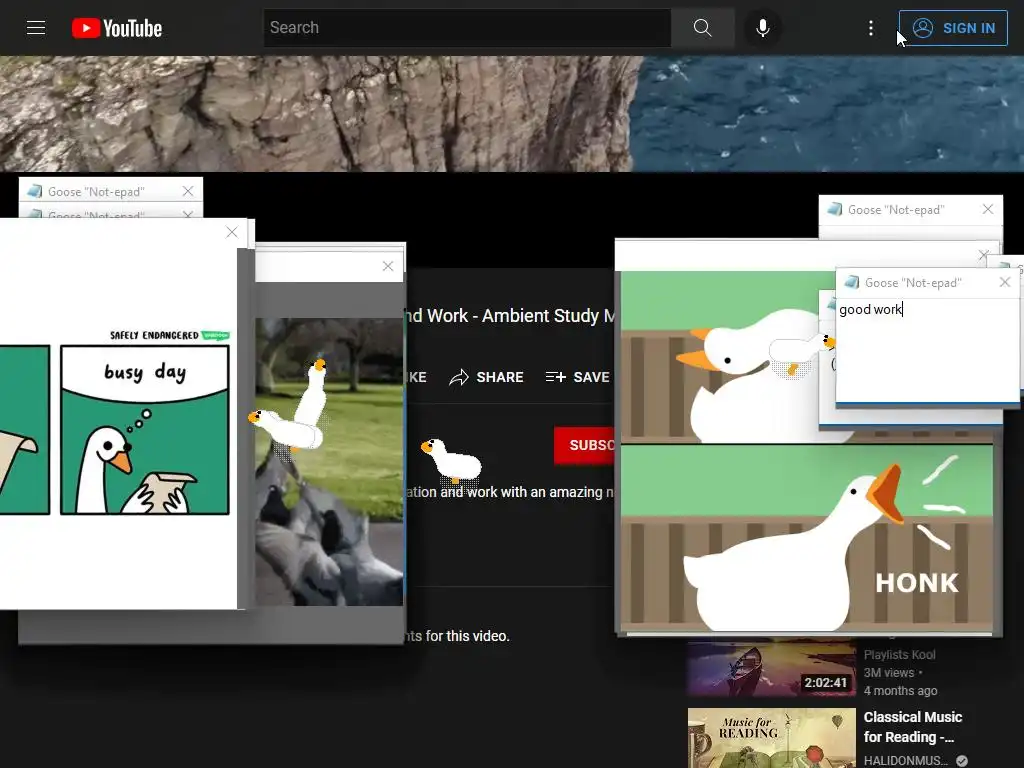Click the notepad icon in the 'good work' window title
The height and width of the screenshot is (768, 1024).
(852, 282)
